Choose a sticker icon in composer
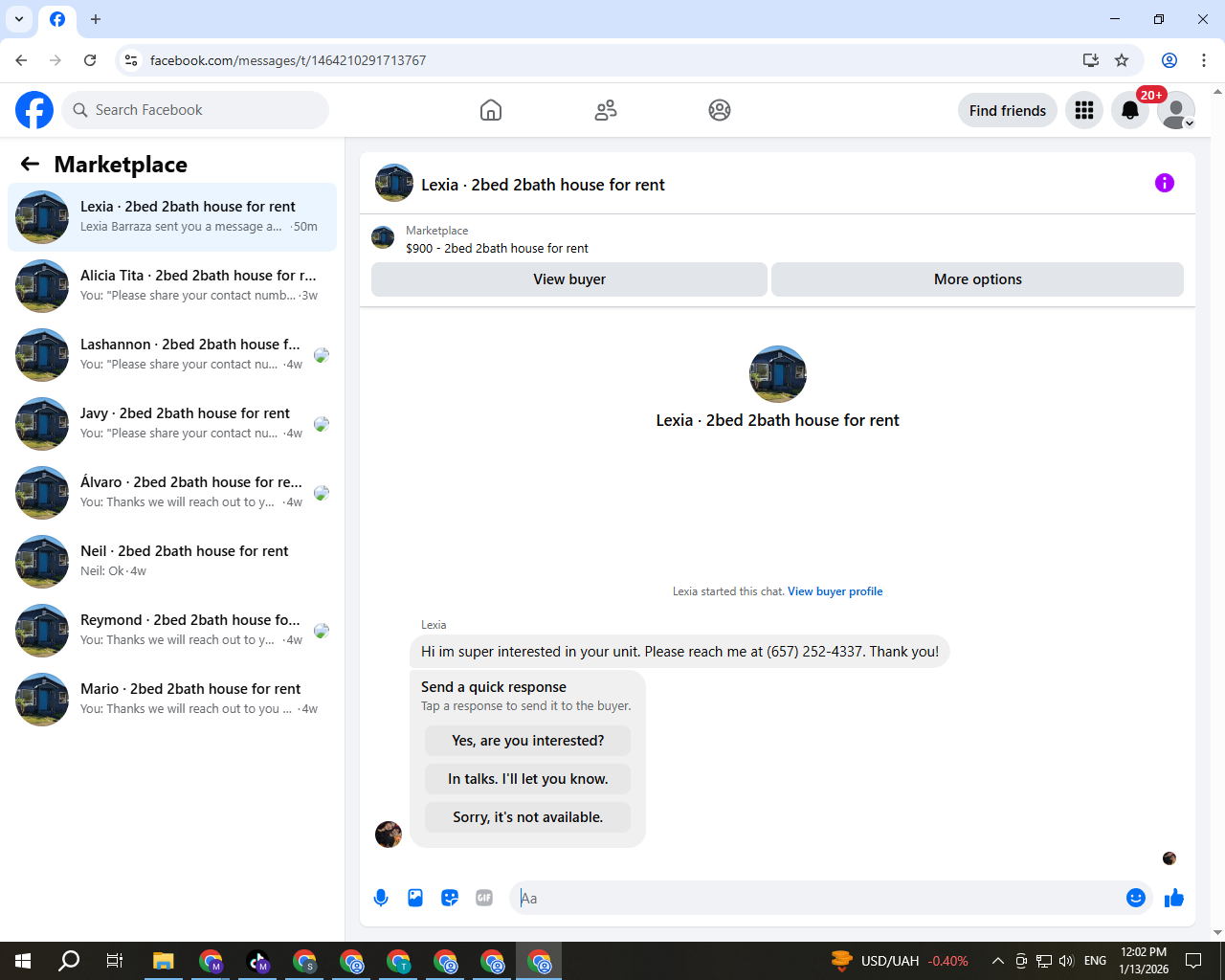Screen dimensions: 1225x980 click(x=450, y=898)
